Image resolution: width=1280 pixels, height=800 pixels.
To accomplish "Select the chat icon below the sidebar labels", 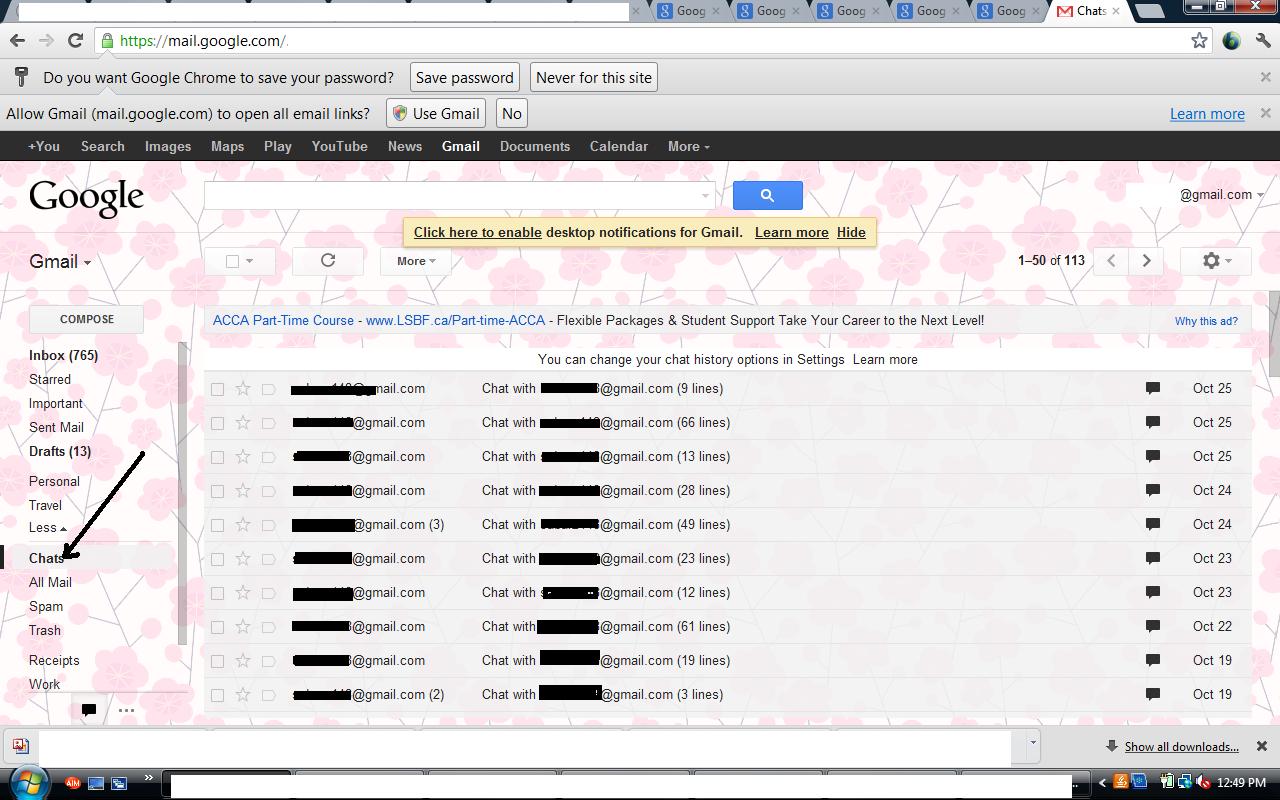I will point(88,709).
